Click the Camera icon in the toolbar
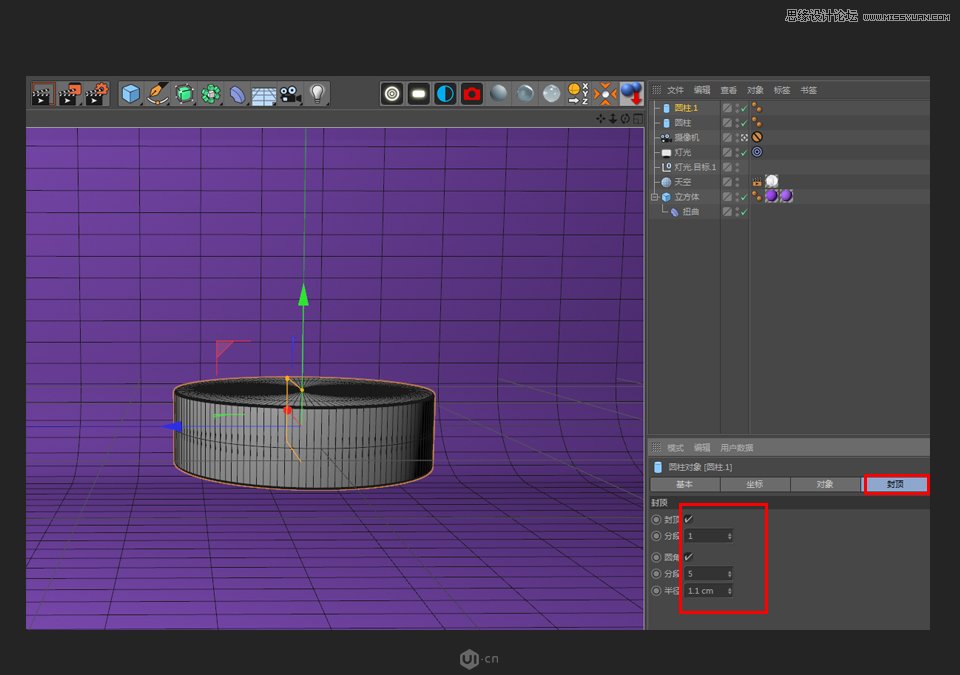Image resolution: width=960 pixels, height=675 pixels. click(x=292, y=93)
